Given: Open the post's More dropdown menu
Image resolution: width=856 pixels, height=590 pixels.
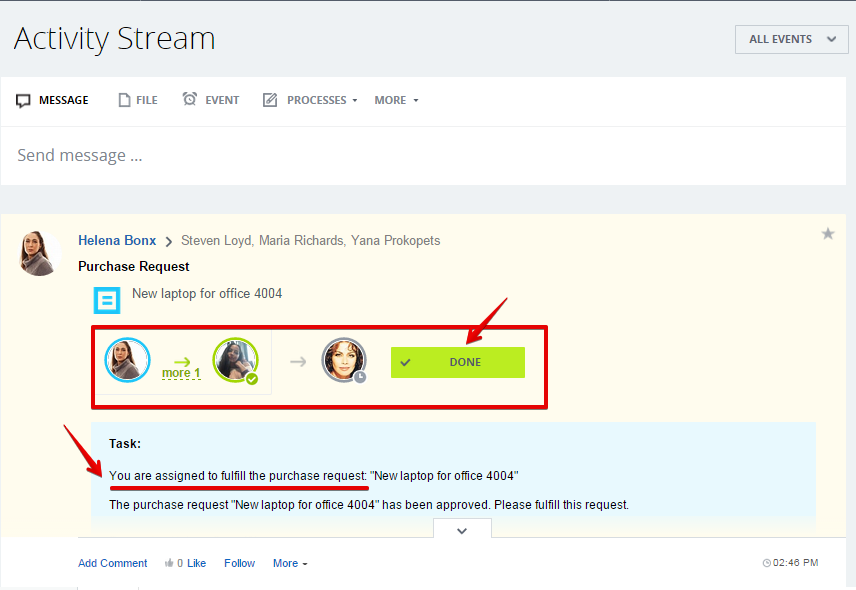Looking at the screenshot, I should [x=290, y=563].
